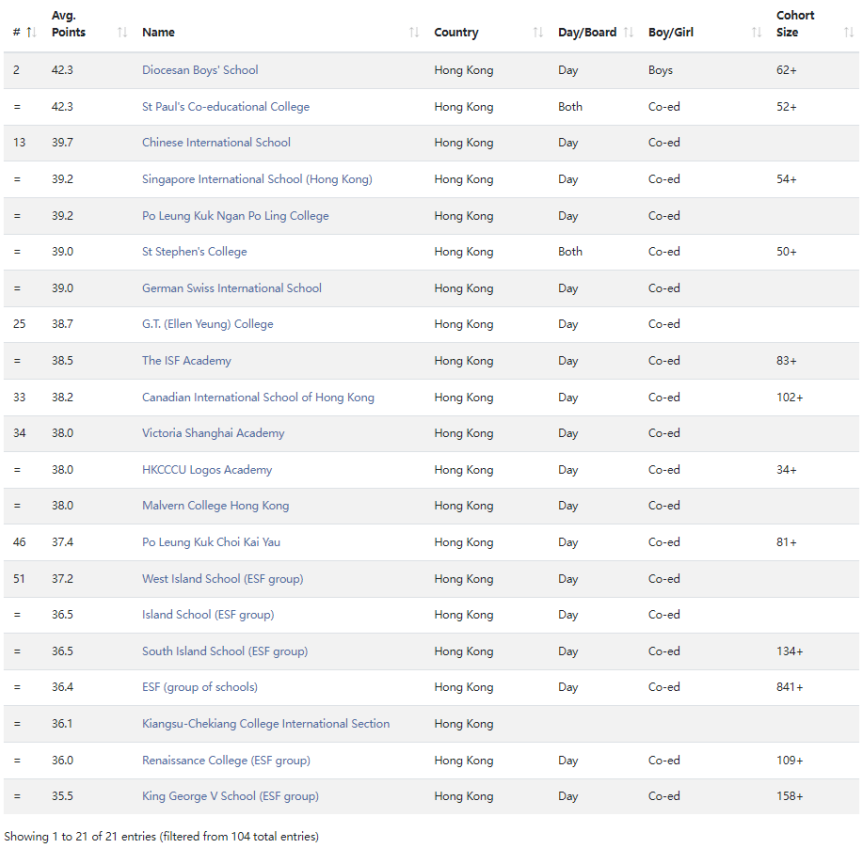Click Both in St Paul's row

point(570,107)
